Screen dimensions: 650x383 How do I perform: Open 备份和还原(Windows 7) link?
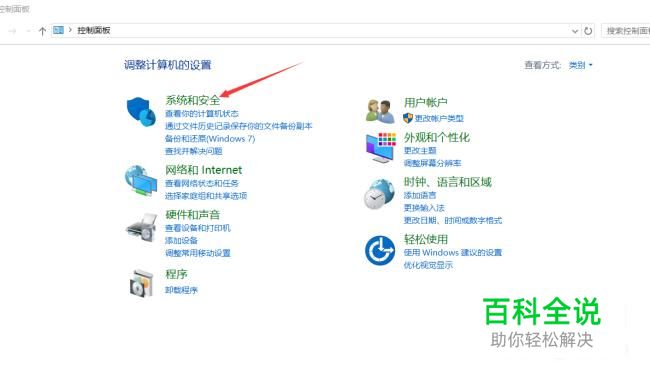coord(210,138)
